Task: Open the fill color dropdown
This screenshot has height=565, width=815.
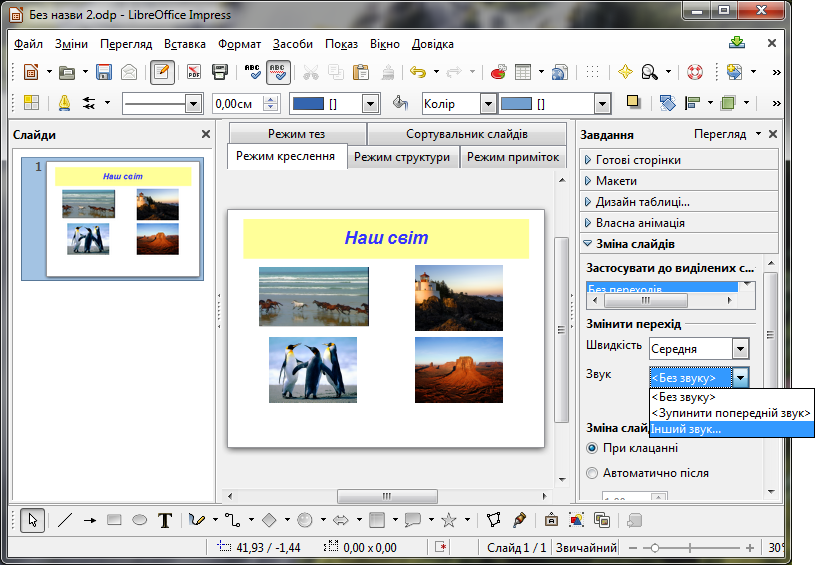Action: tap(602, 104)
